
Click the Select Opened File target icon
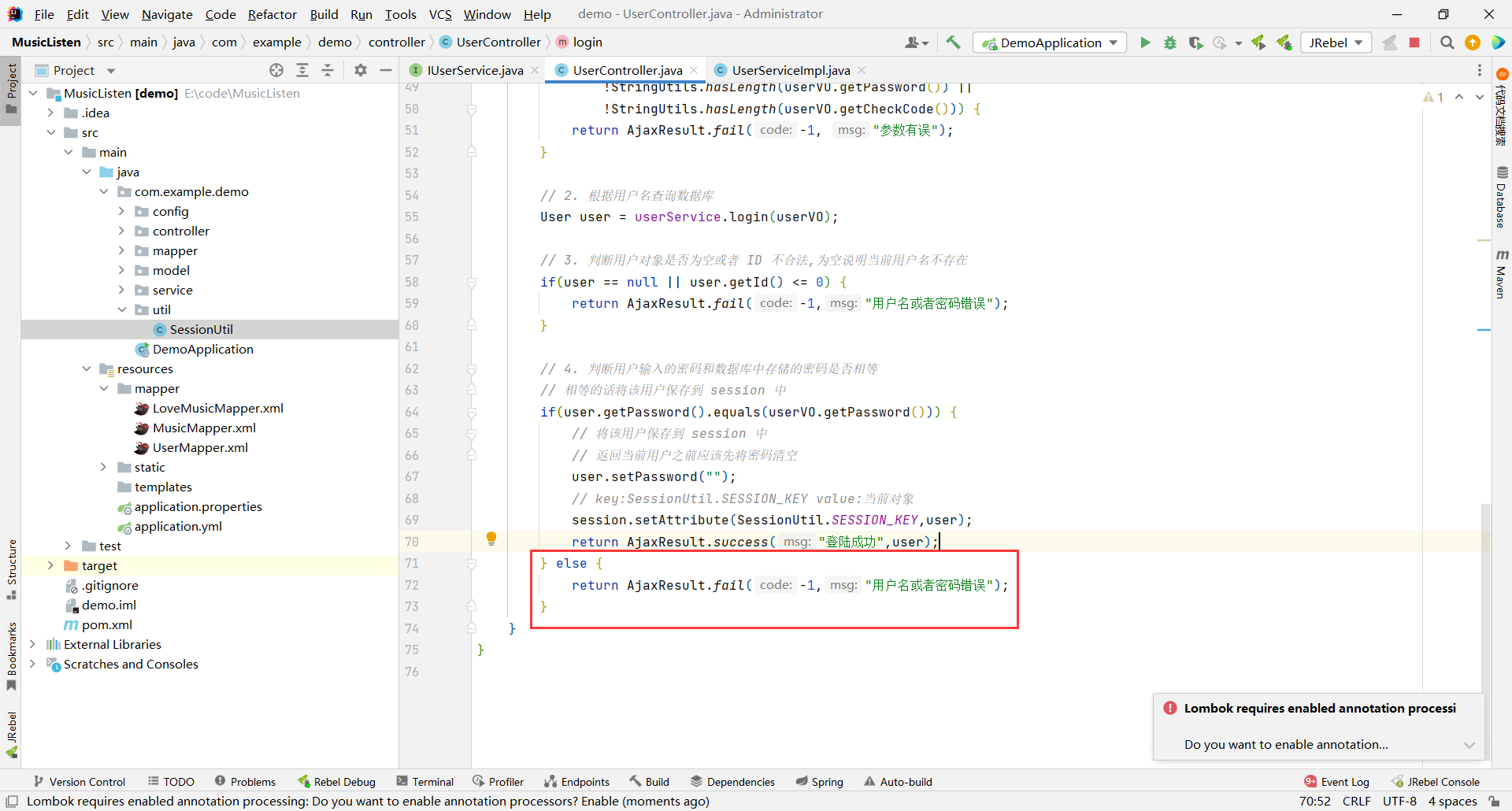point(276,70)
